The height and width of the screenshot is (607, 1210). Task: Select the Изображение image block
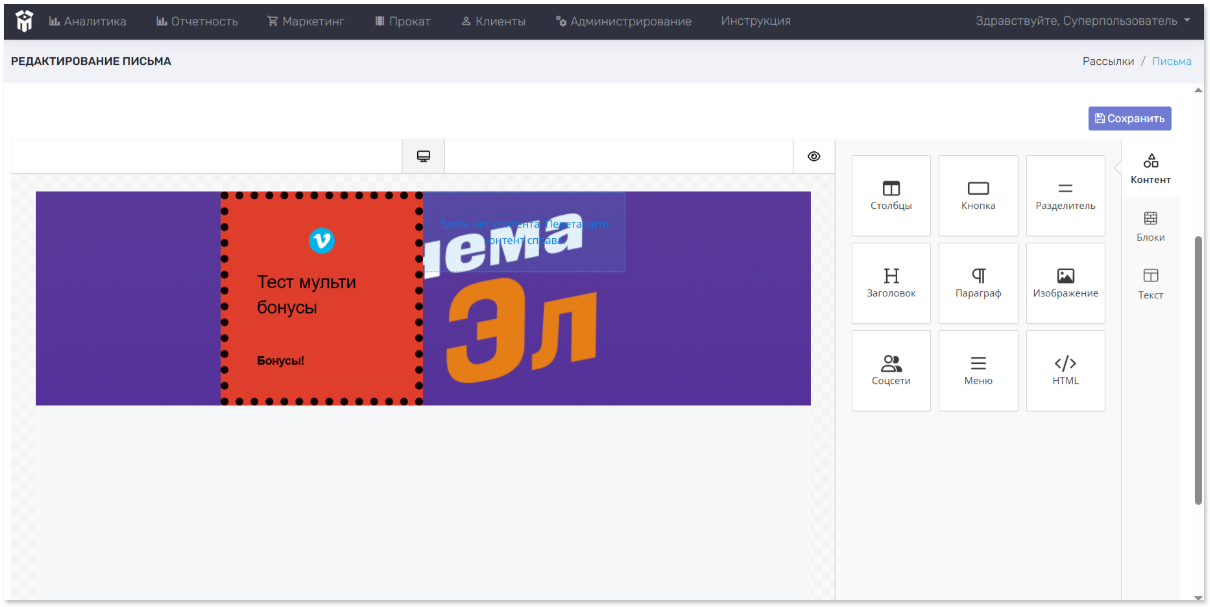coord(1065,283)
